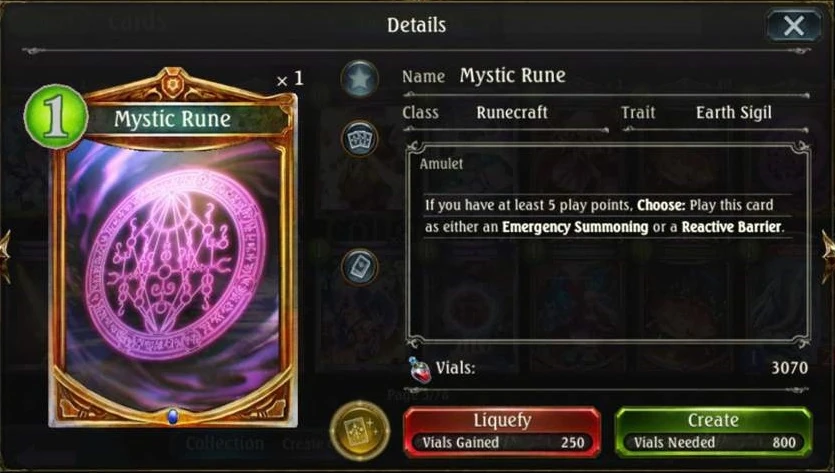Toggle the favorite star icon
This screenshot has height=473, width=835.
(359, 79)
